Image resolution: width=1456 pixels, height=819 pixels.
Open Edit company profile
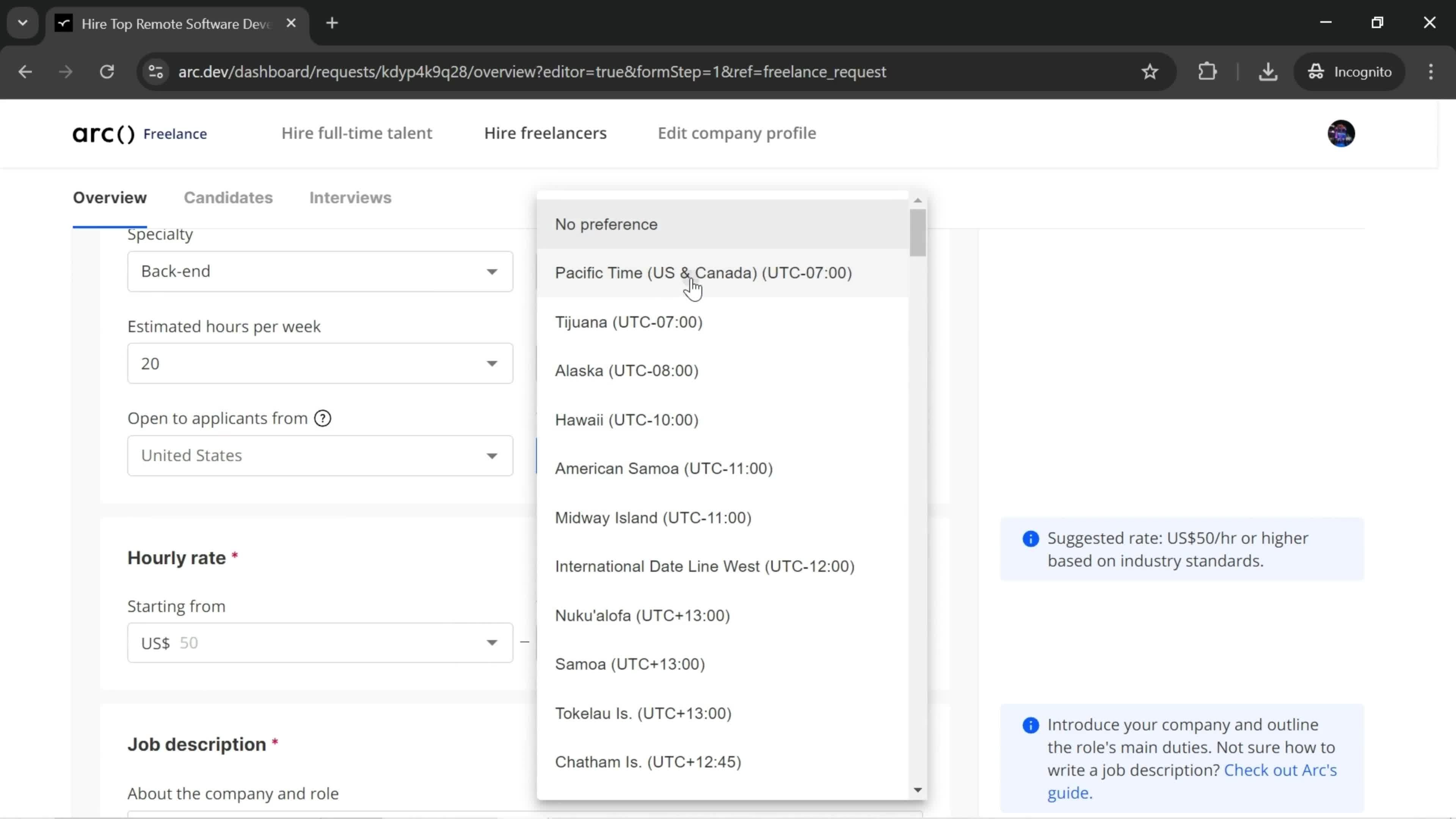pyautogui.click(x=736, y=133)
